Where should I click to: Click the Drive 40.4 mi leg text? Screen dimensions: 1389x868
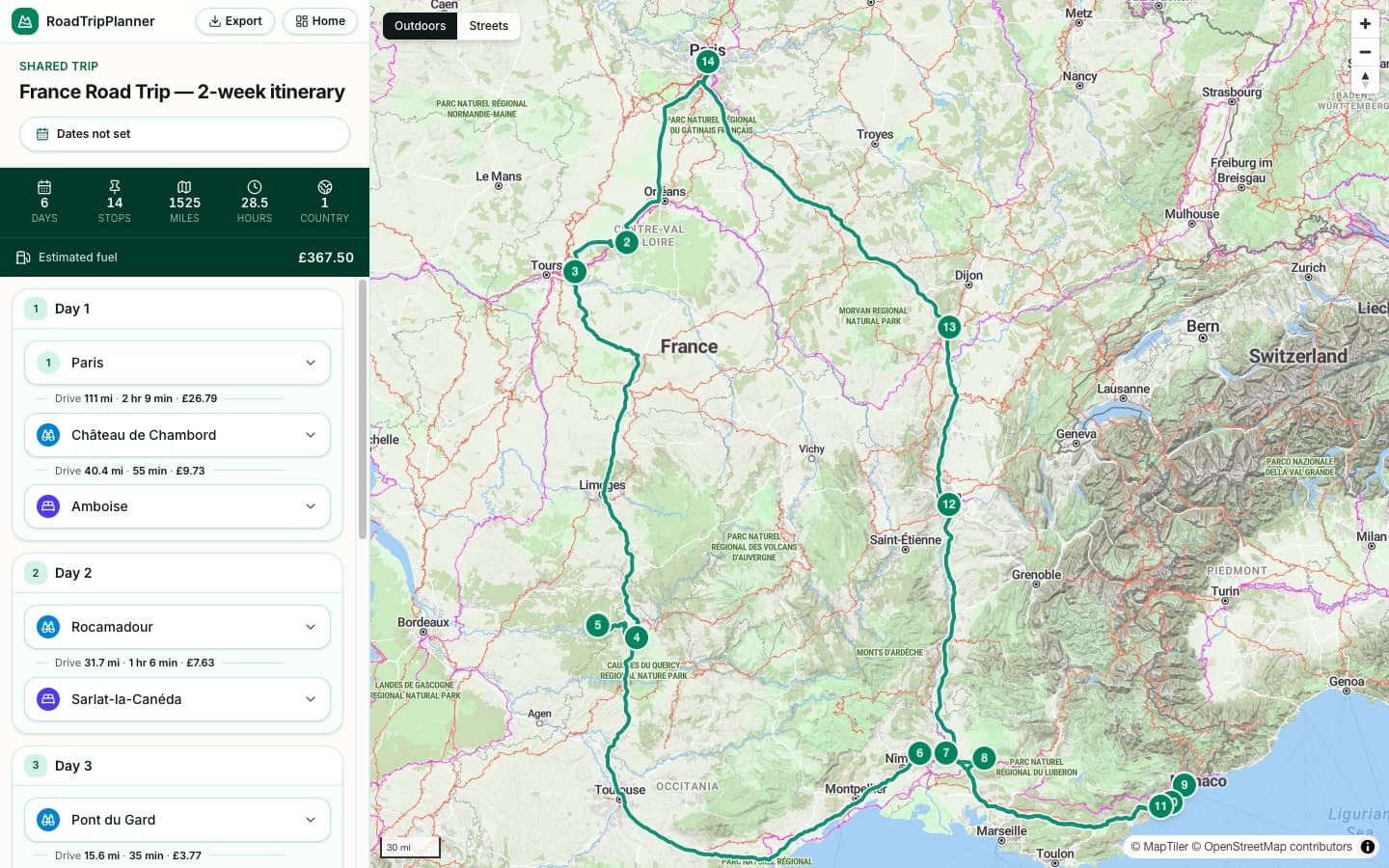click(x=130, y=471)
